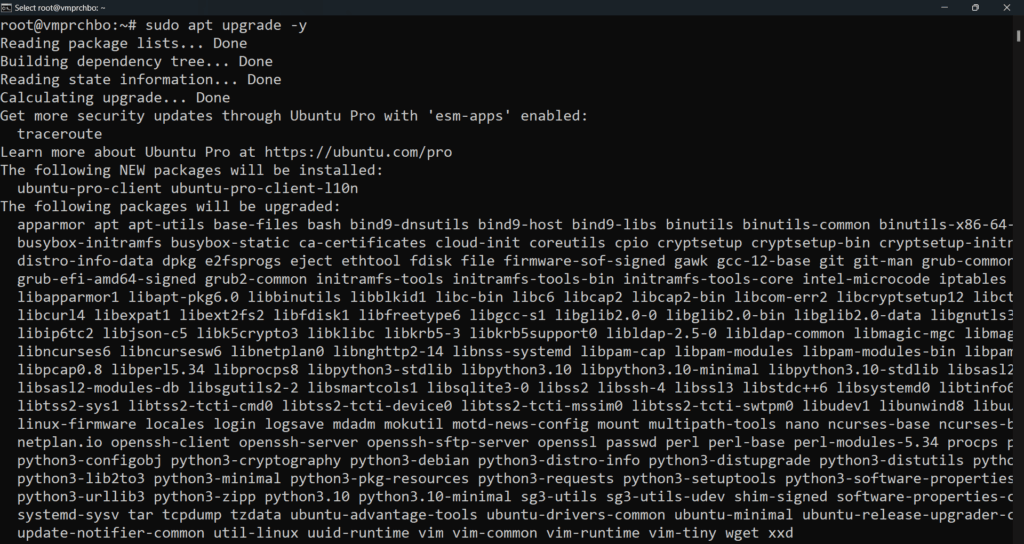Click the terminal app icon in title bar
The image size is (1024, 544).
click(6, 7)
